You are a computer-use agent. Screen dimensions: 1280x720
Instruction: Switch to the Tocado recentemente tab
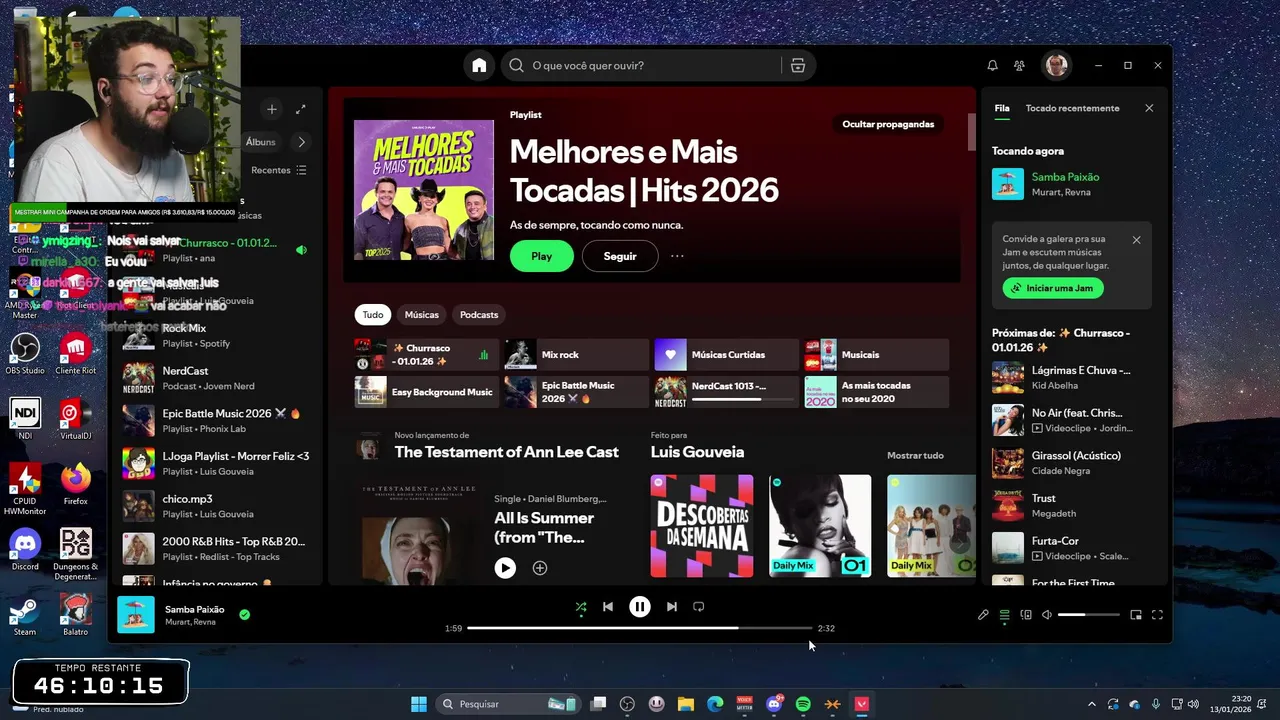coord(1072,108)
